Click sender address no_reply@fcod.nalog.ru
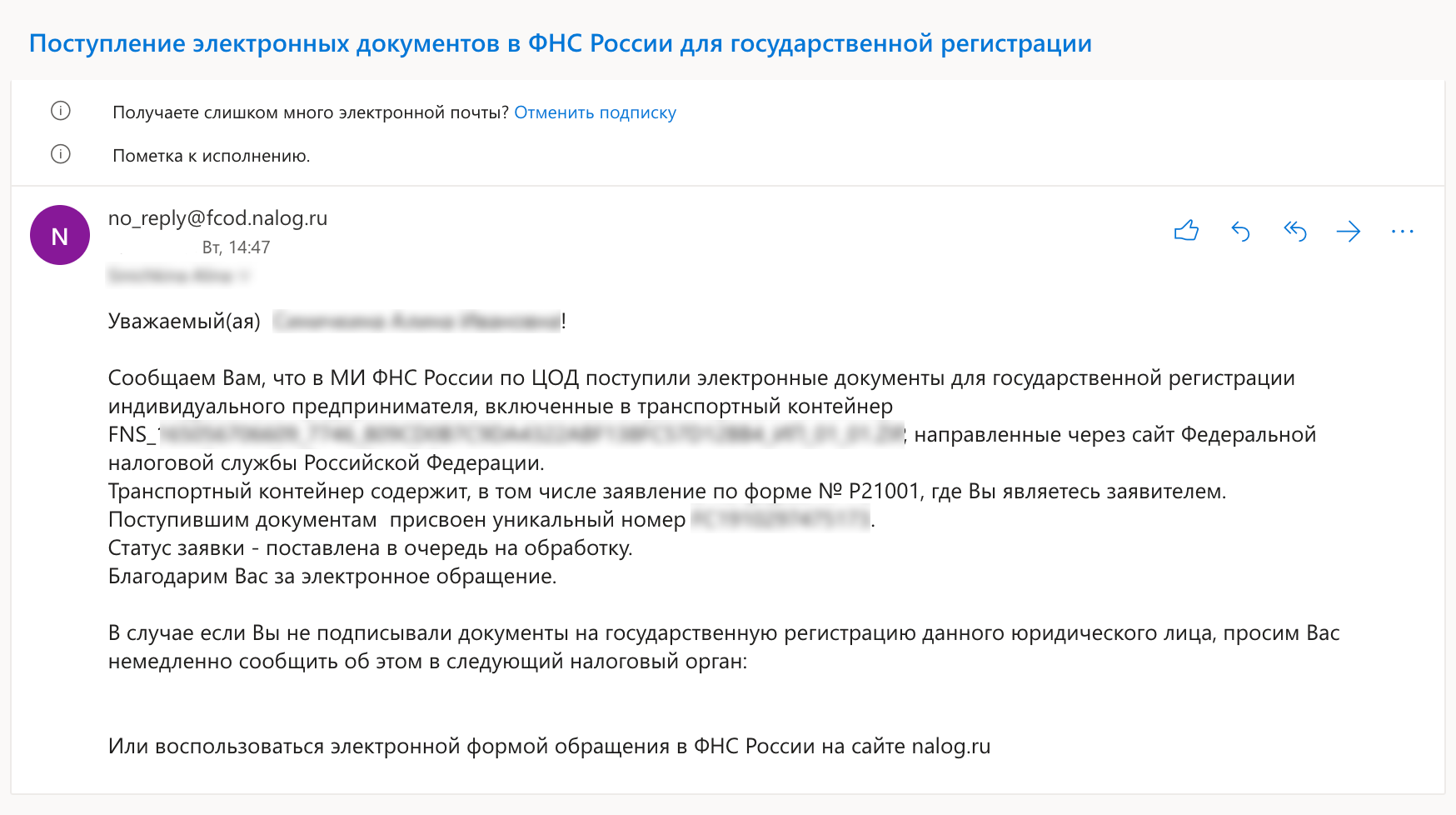 pos(217,217)
